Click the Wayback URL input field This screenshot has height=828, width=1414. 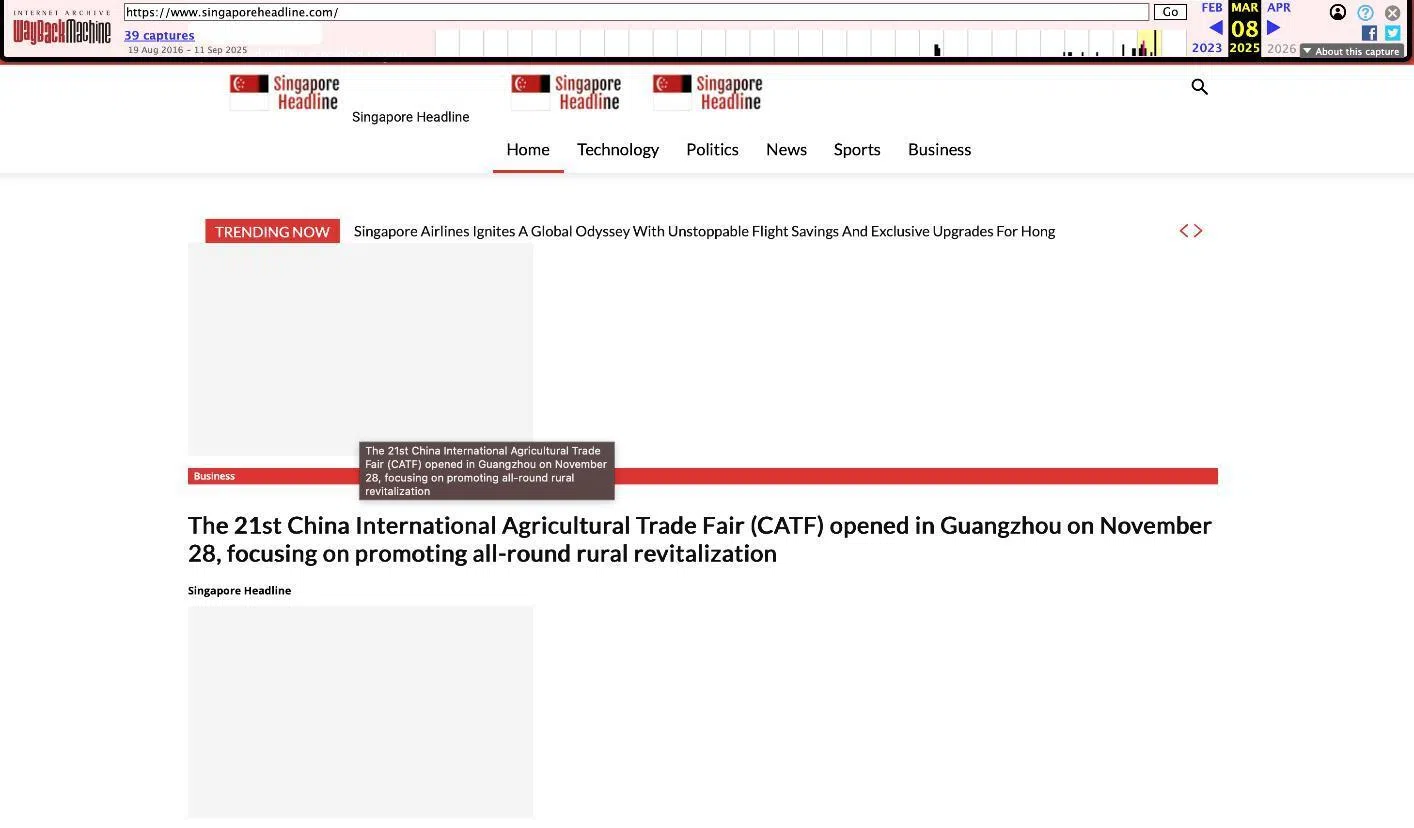point(636,12)
